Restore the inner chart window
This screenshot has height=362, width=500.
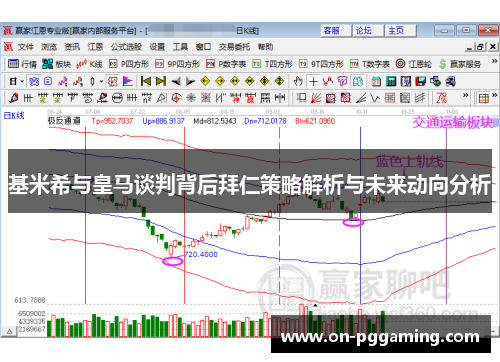(480, 47)
